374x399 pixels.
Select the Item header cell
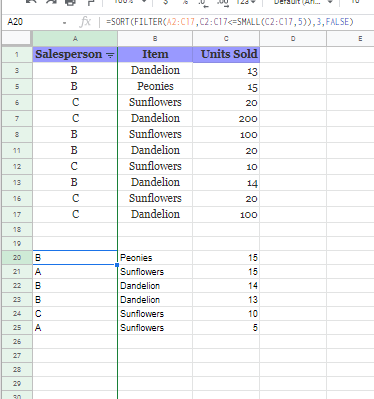tap(155, 54)
